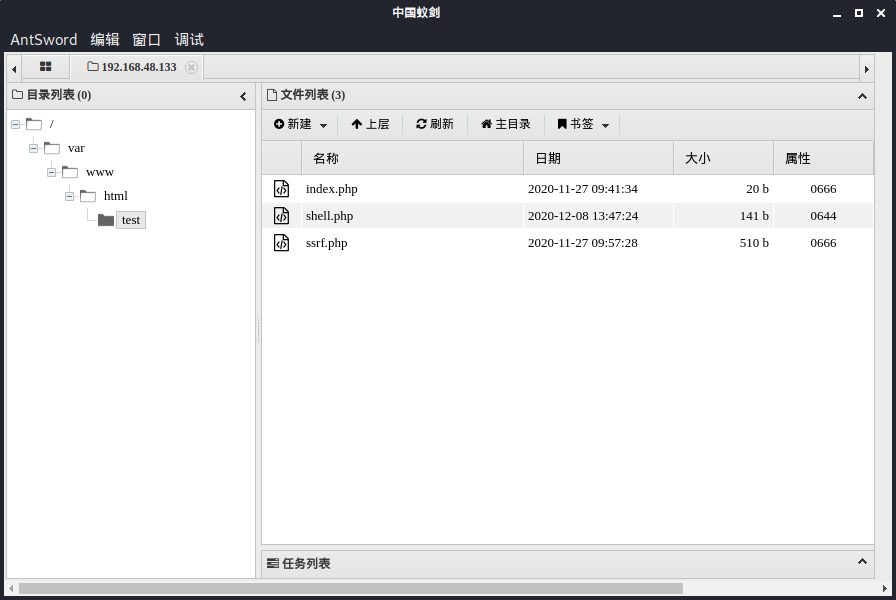Image resolution: width=896 pixels, height=600 pixels.
Task: Select the ssrf.php file name
Action: (x=326, y=243)
